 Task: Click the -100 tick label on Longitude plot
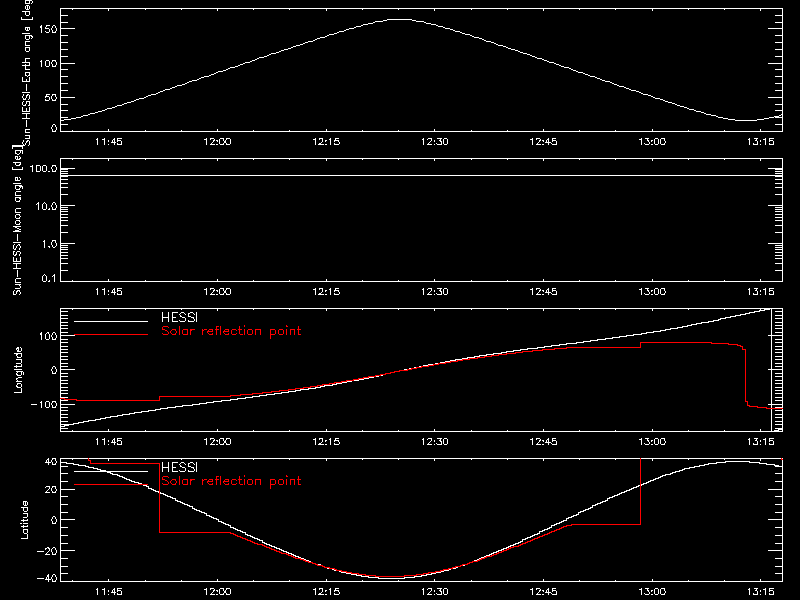click(44, 404)
